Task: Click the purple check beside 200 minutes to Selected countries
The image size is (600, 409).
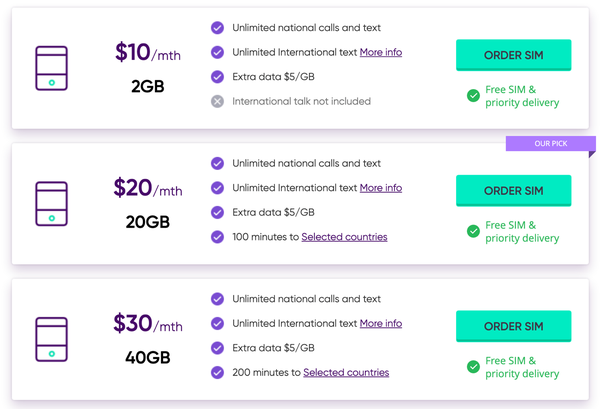Action: coord(217,372)
